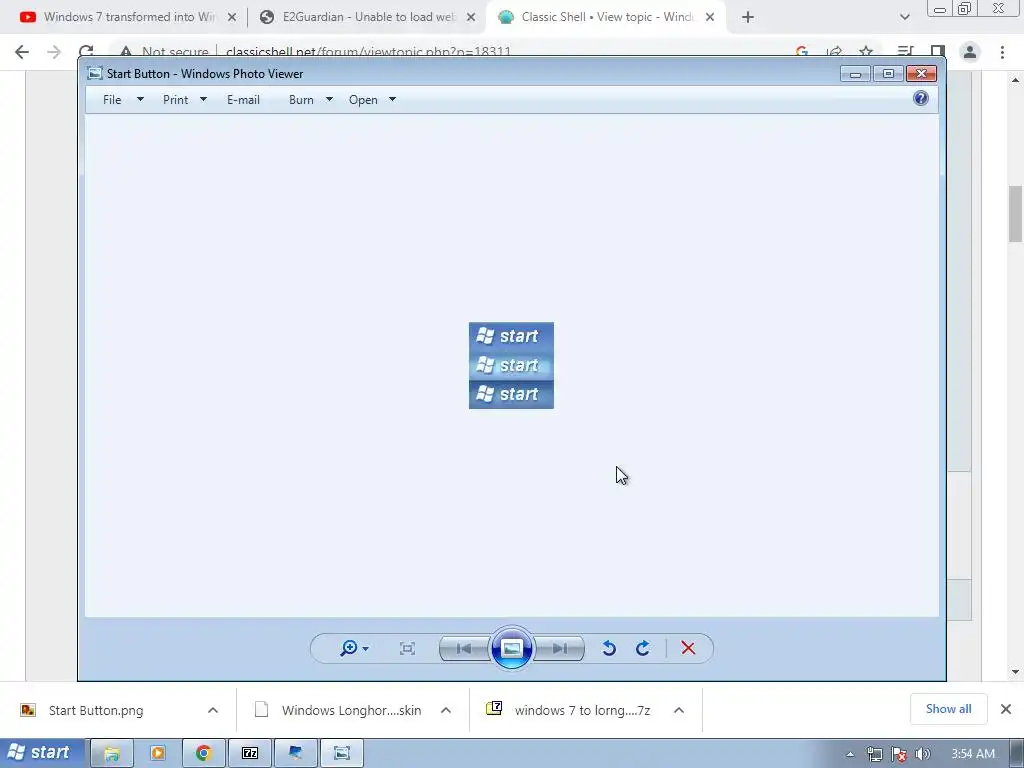Expand the Burn dropdown arrow
Image resolution: width=1024 pixels, height=768 pixels.
click(x=329, y=99)
